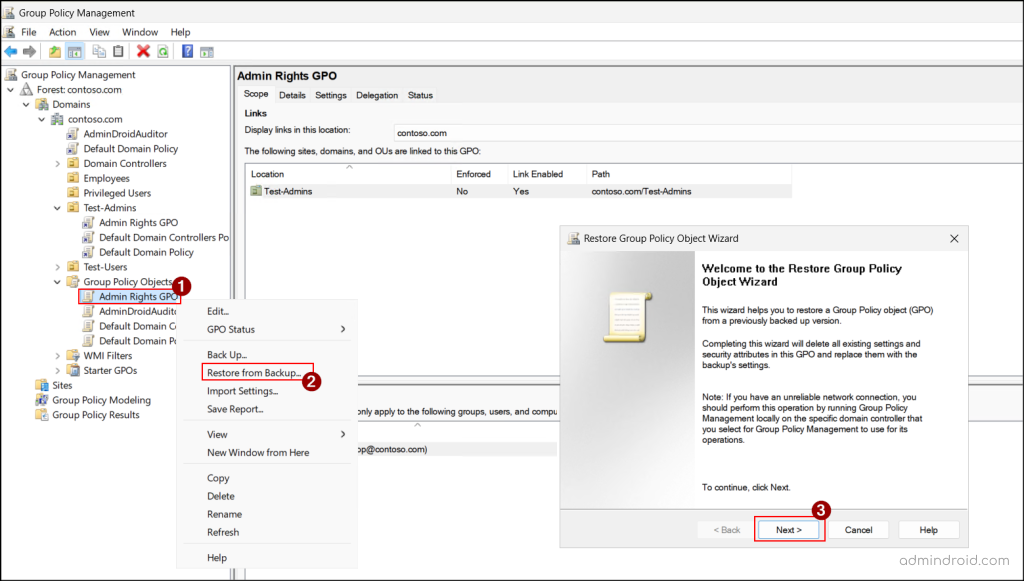
Task: Click the Up one level folder icon
Action: (x=55, y=51)
